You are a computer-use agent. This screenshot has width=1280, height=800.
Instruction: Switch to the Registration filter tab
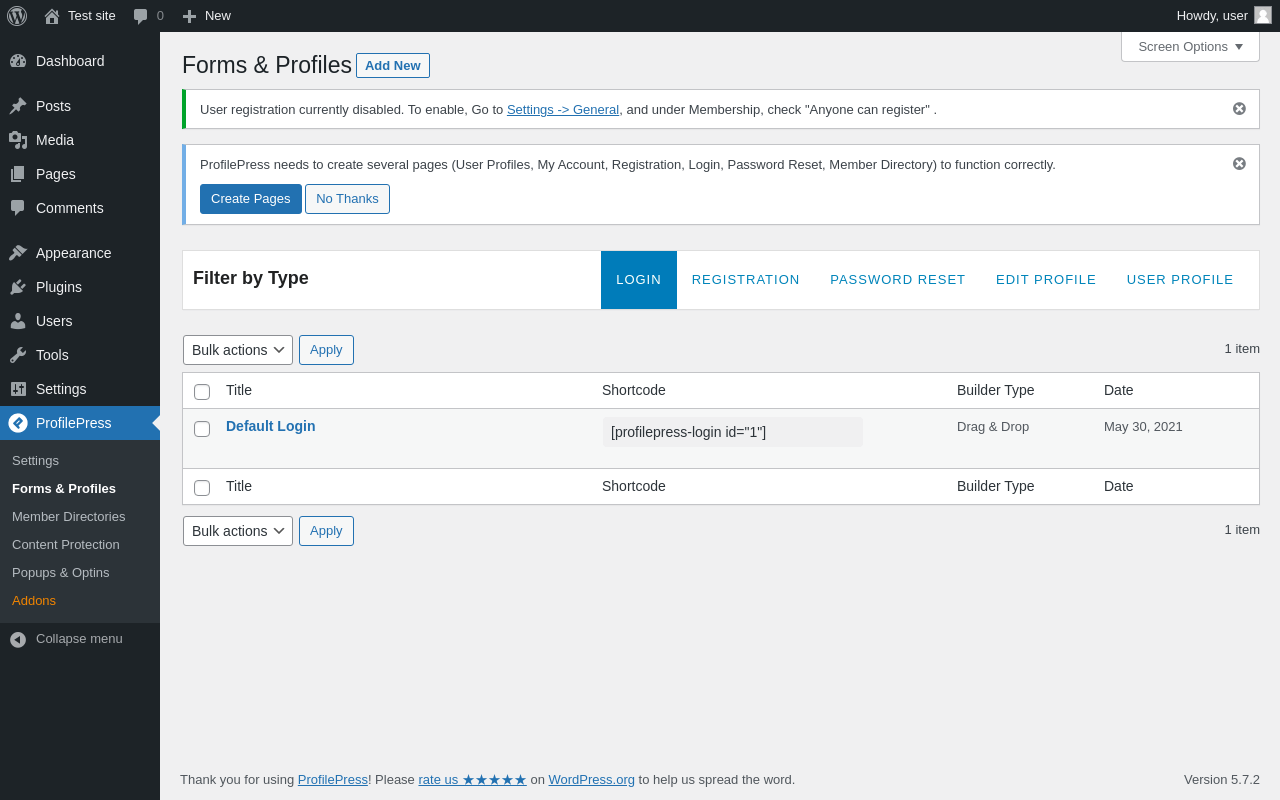tap(746, 280)
